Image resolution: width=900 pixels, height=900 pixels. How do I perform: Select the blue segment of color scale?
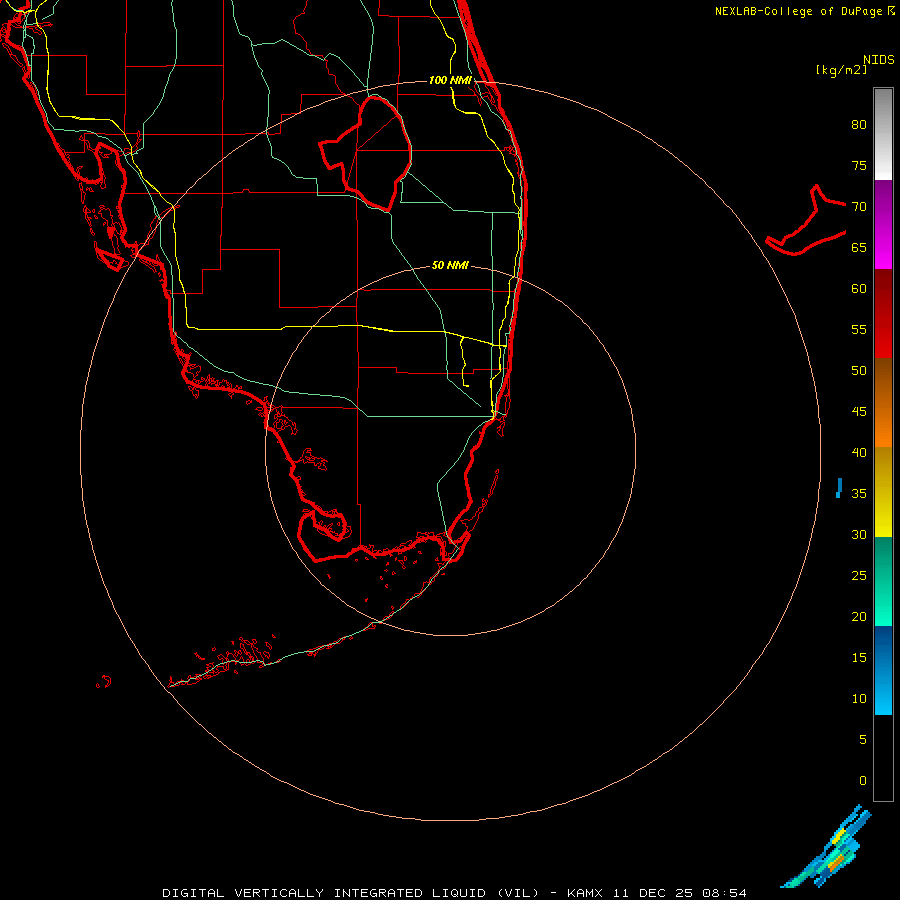click(x=883, y=670)
